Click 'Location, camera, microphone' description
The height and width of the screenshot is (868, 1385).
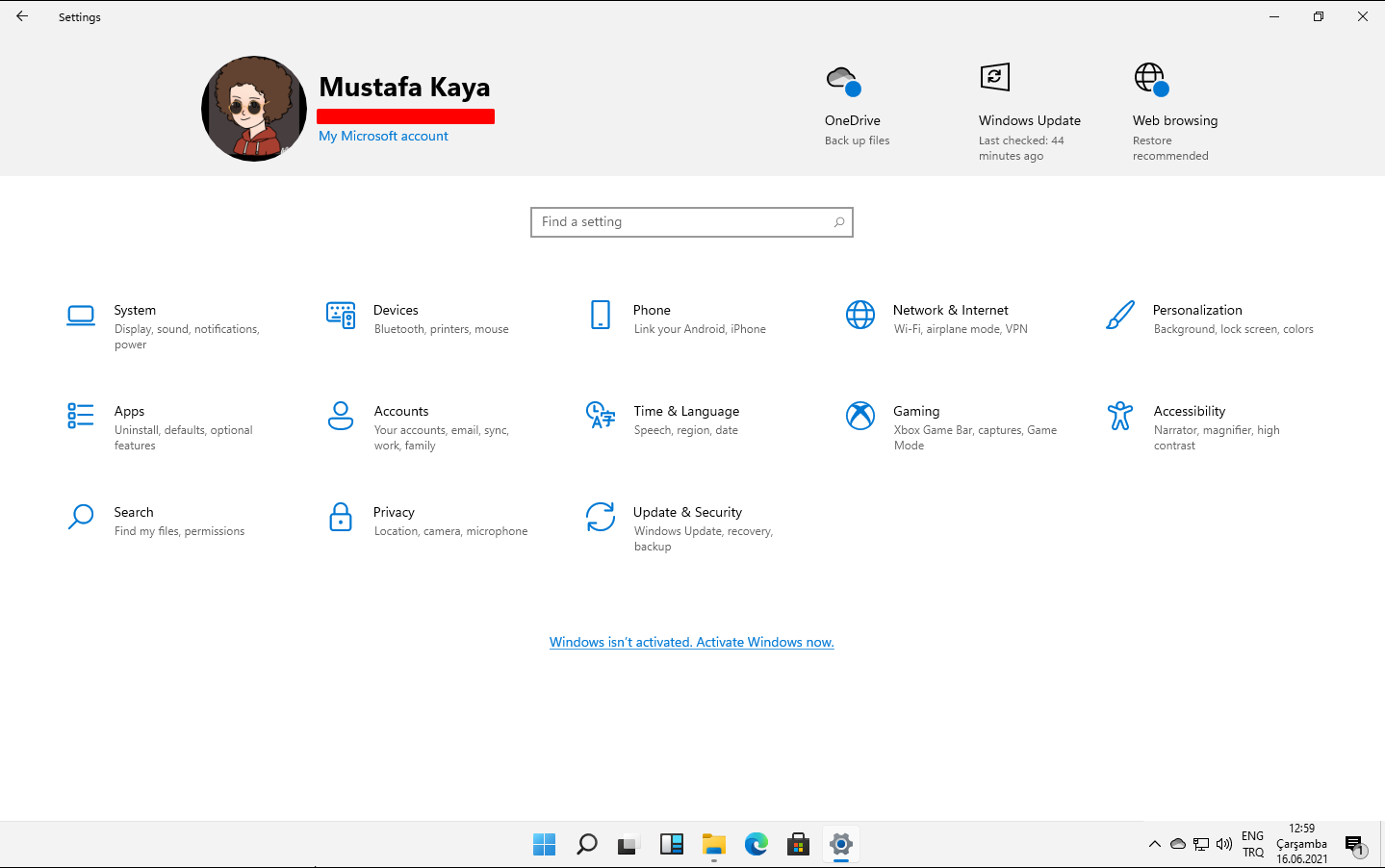pyautogui.click(x=451, y=531)
